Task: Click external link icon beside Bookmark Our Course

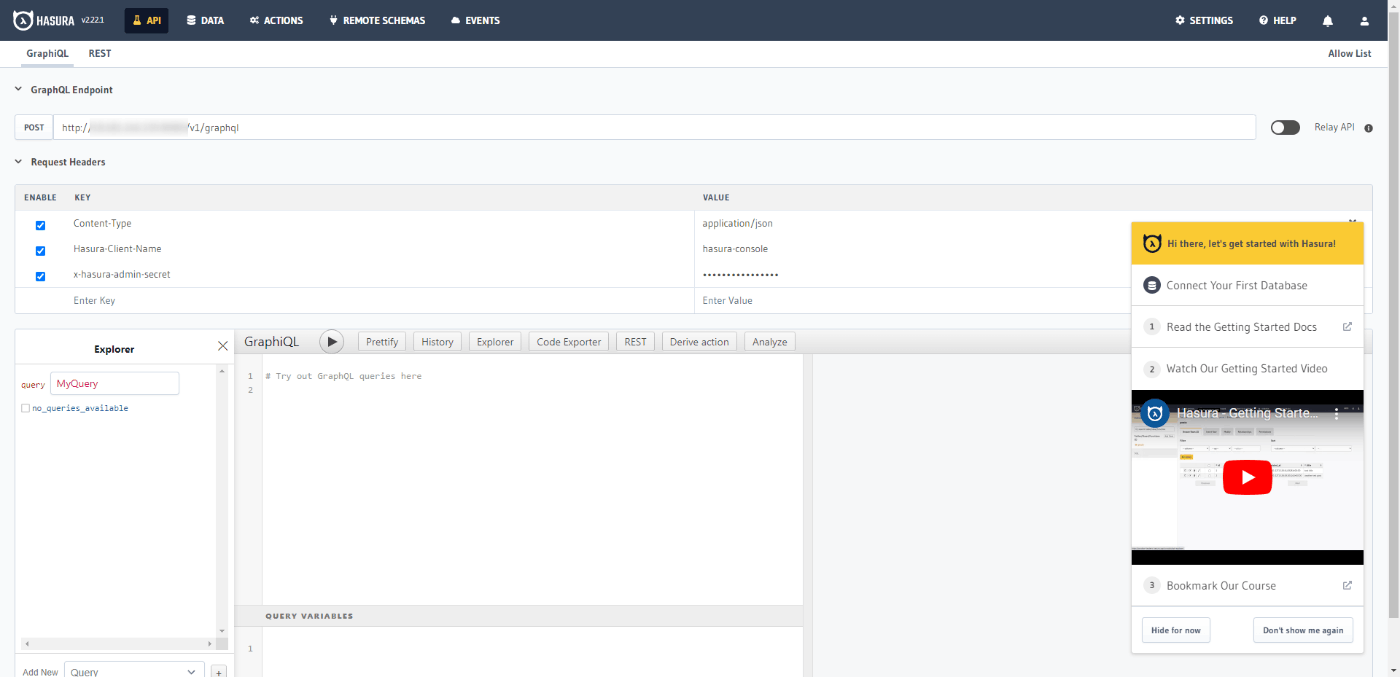Action: (1347, 585)
